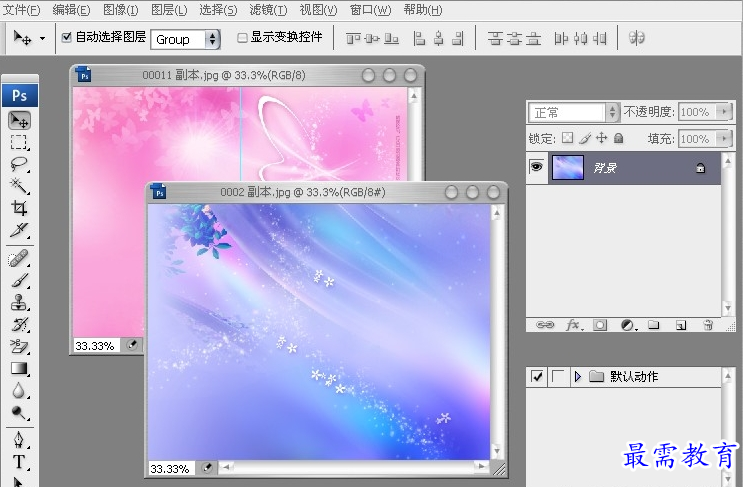This screenshot has height=487, width=745.
Task: Toggle dialog box for 默认动作
Action: pyautogui.click(x=558, y=377)
